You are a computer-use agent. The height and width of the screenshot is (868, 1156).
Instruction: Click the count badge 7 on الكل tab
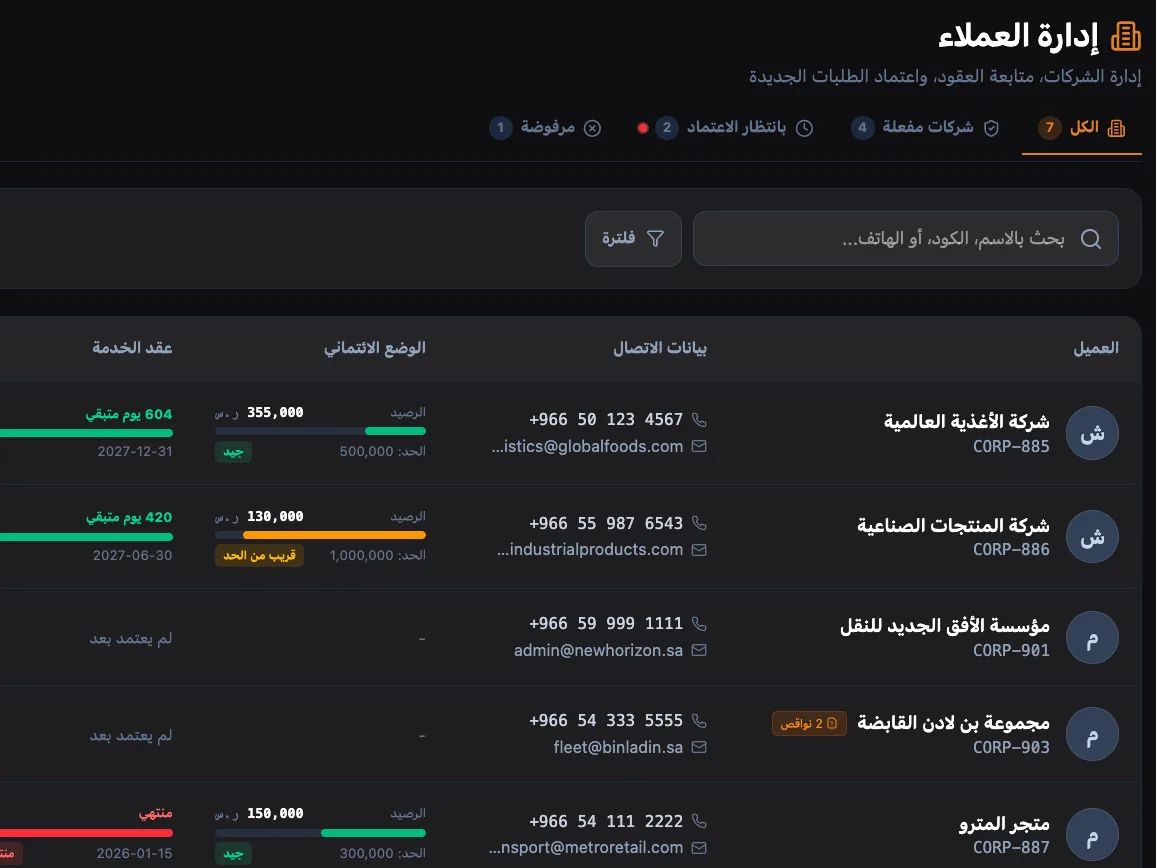[1049, 128]
